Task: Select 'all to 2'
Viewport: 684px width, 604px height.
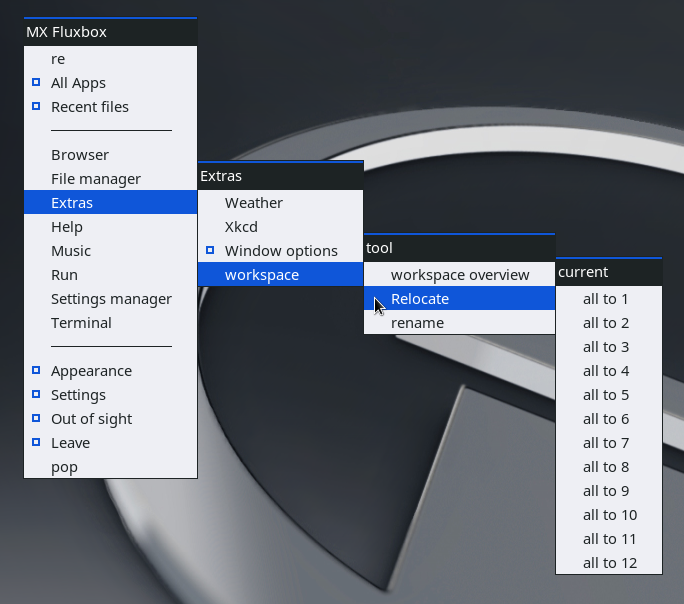Action: (609, 322)
